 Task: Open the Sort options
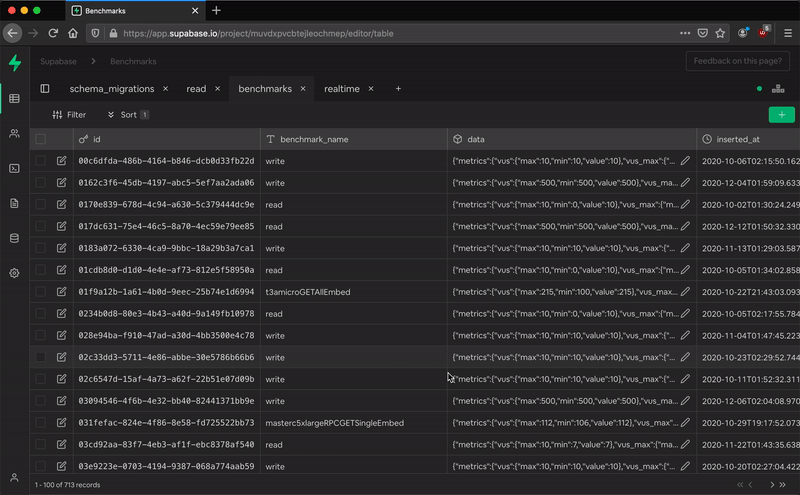(128, 115)
